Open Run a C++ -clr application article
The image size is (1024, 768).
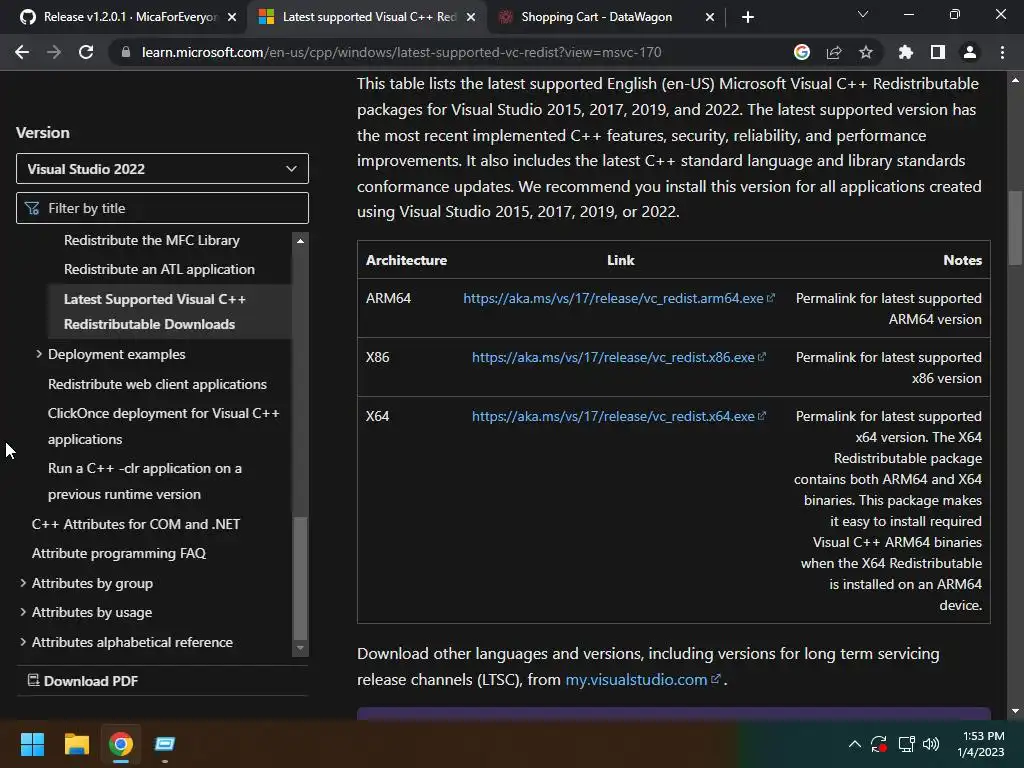(144, 481)
